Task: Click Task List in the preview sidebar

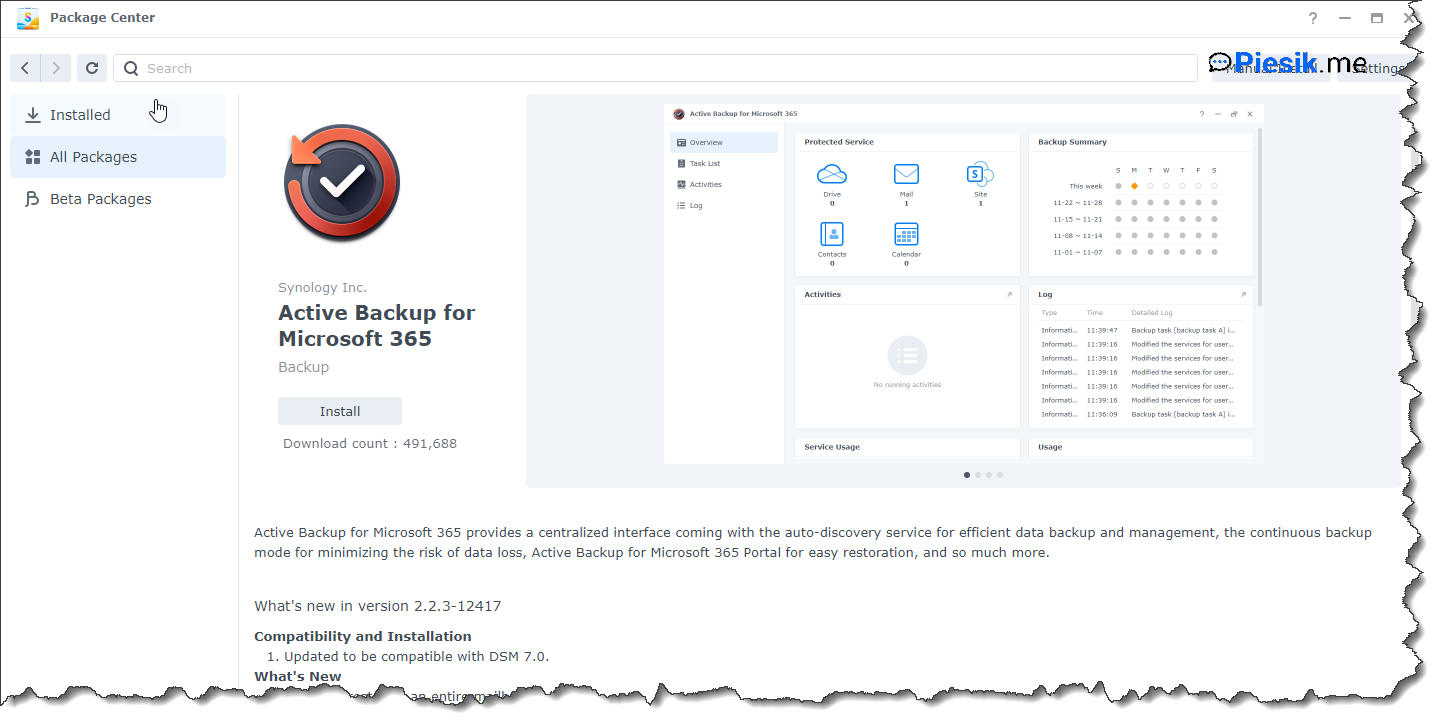Action: [704, 163]
